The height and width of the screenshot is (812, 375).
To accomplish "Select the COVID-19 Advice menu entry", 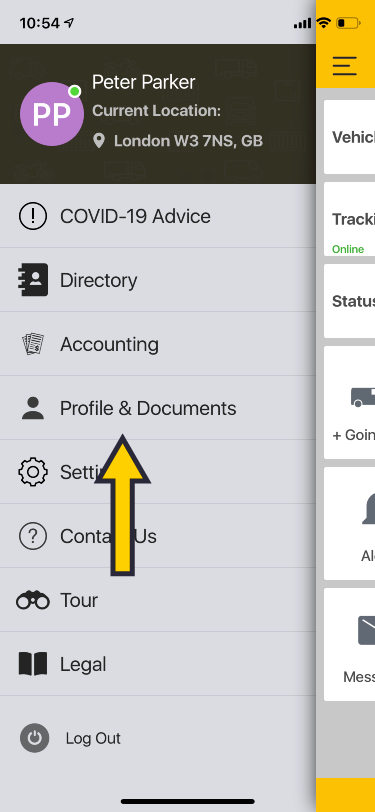I will click(158, 216).
